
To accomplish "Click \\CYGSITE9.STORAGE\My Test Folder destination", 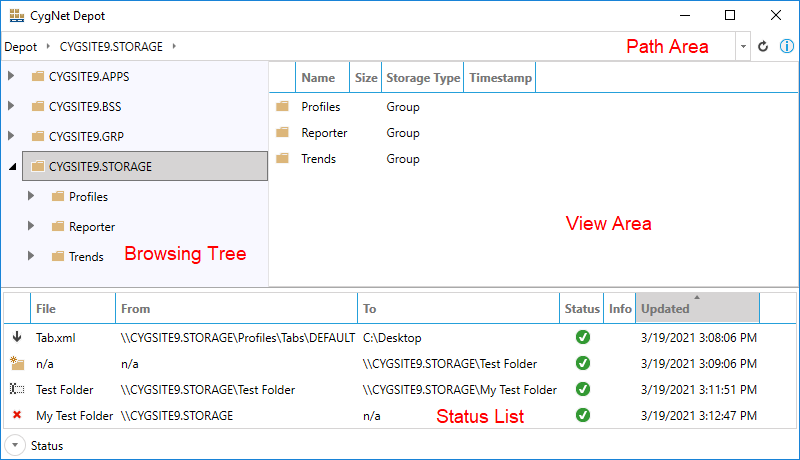I will [460, 390].
